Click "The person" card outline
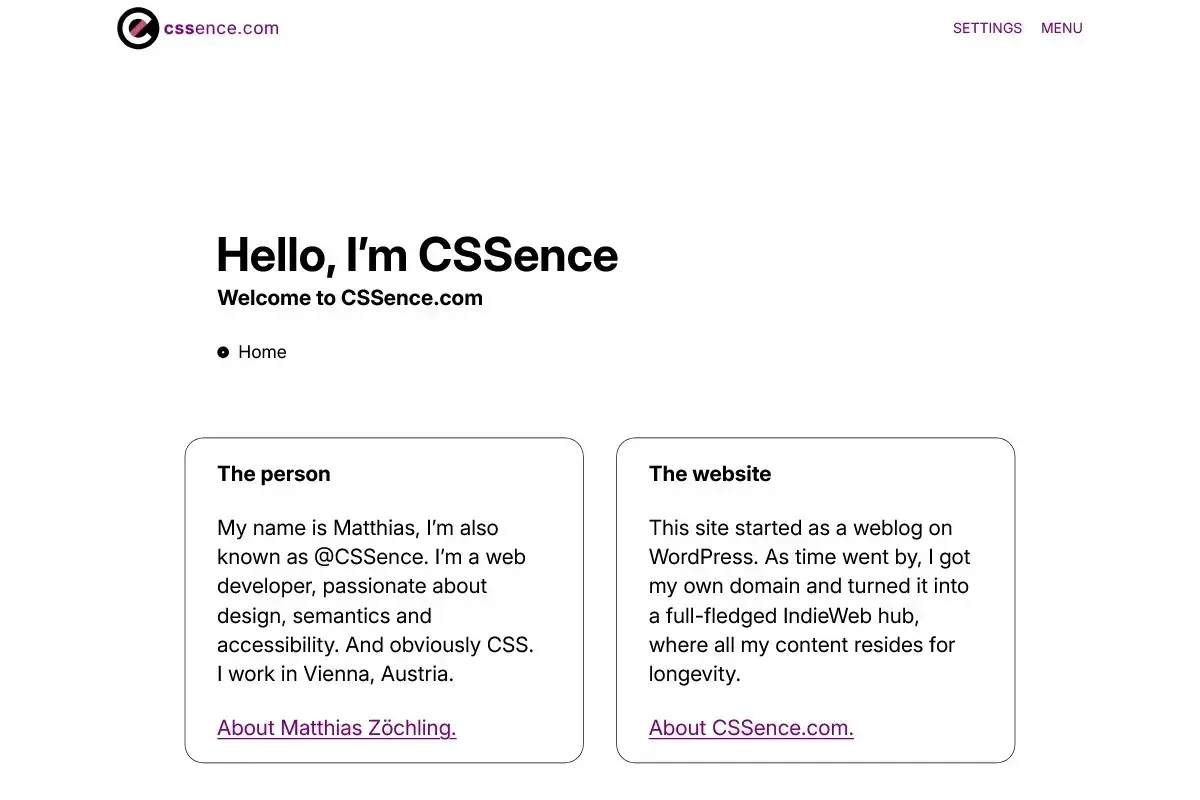 pyautogui.click(x=384, y=600)
